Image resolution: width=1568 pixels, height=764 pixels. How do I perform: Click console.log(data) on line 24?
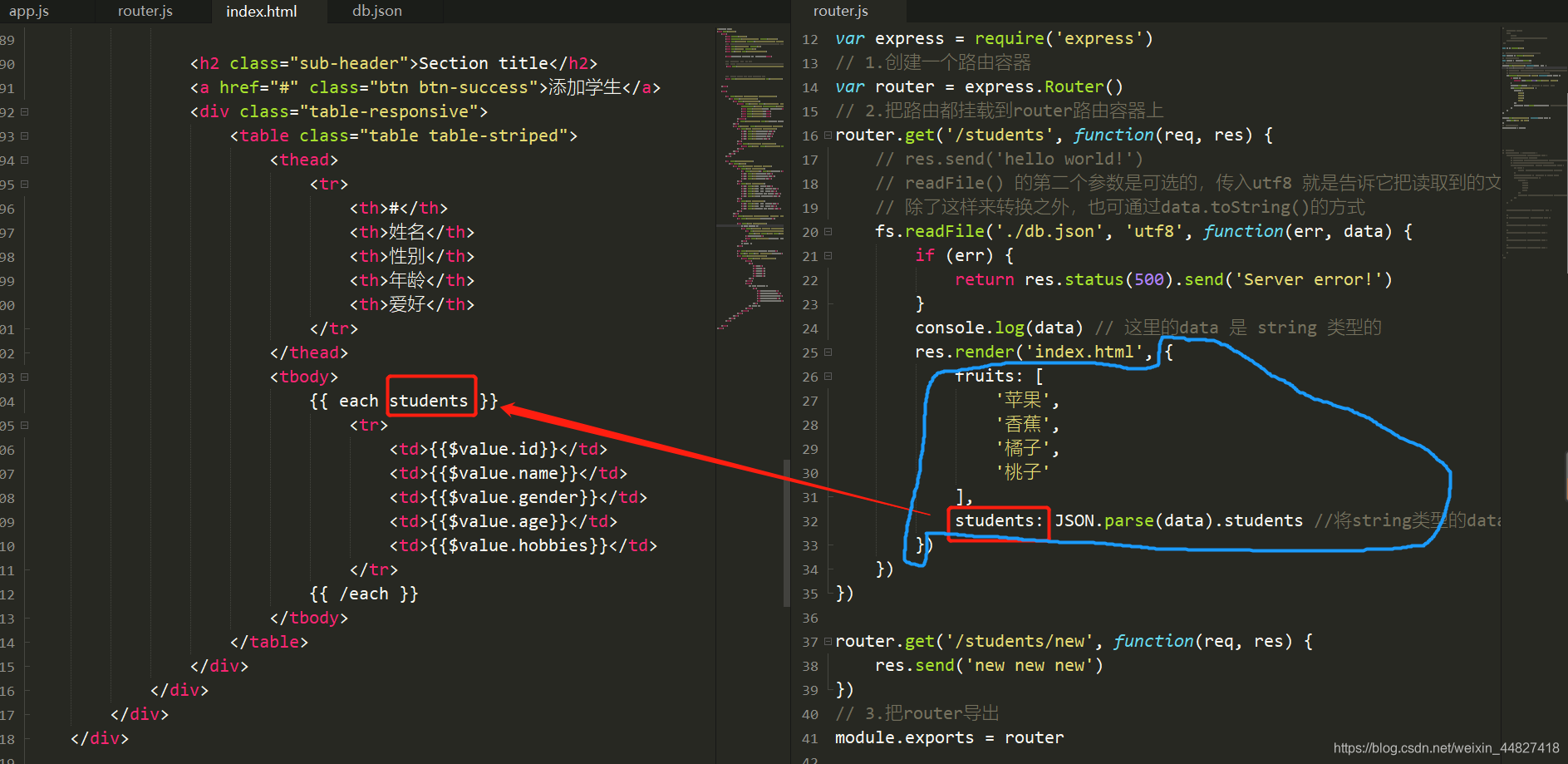(999, 328)
